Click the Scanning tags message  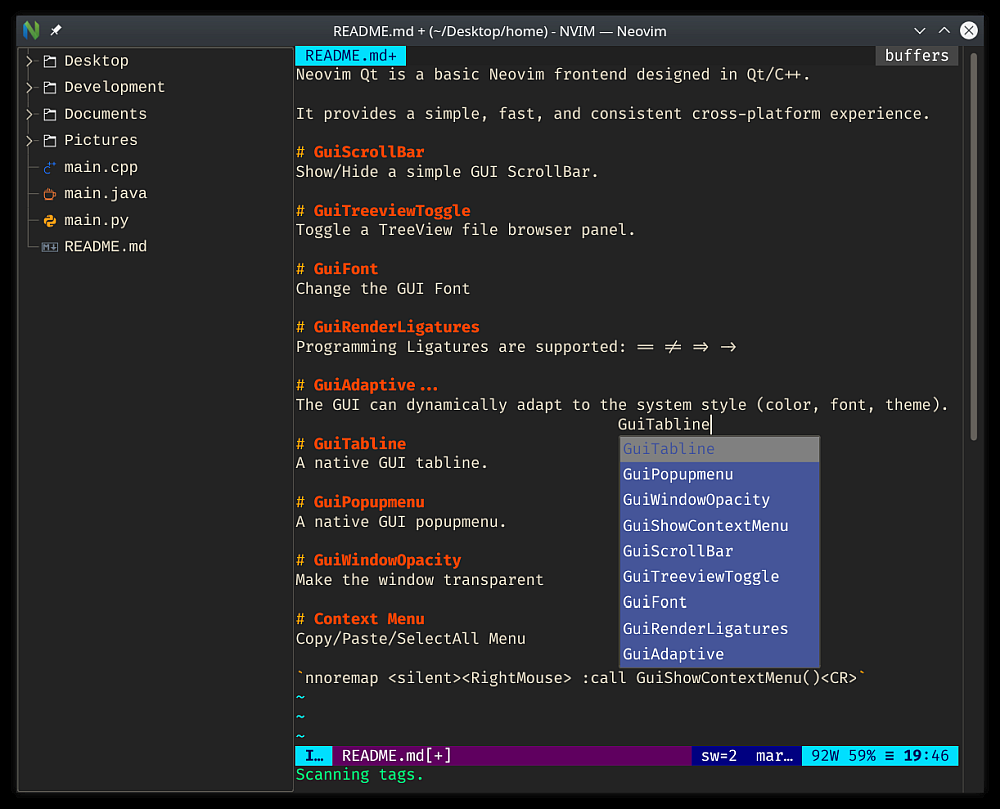[x=360, y=775]
